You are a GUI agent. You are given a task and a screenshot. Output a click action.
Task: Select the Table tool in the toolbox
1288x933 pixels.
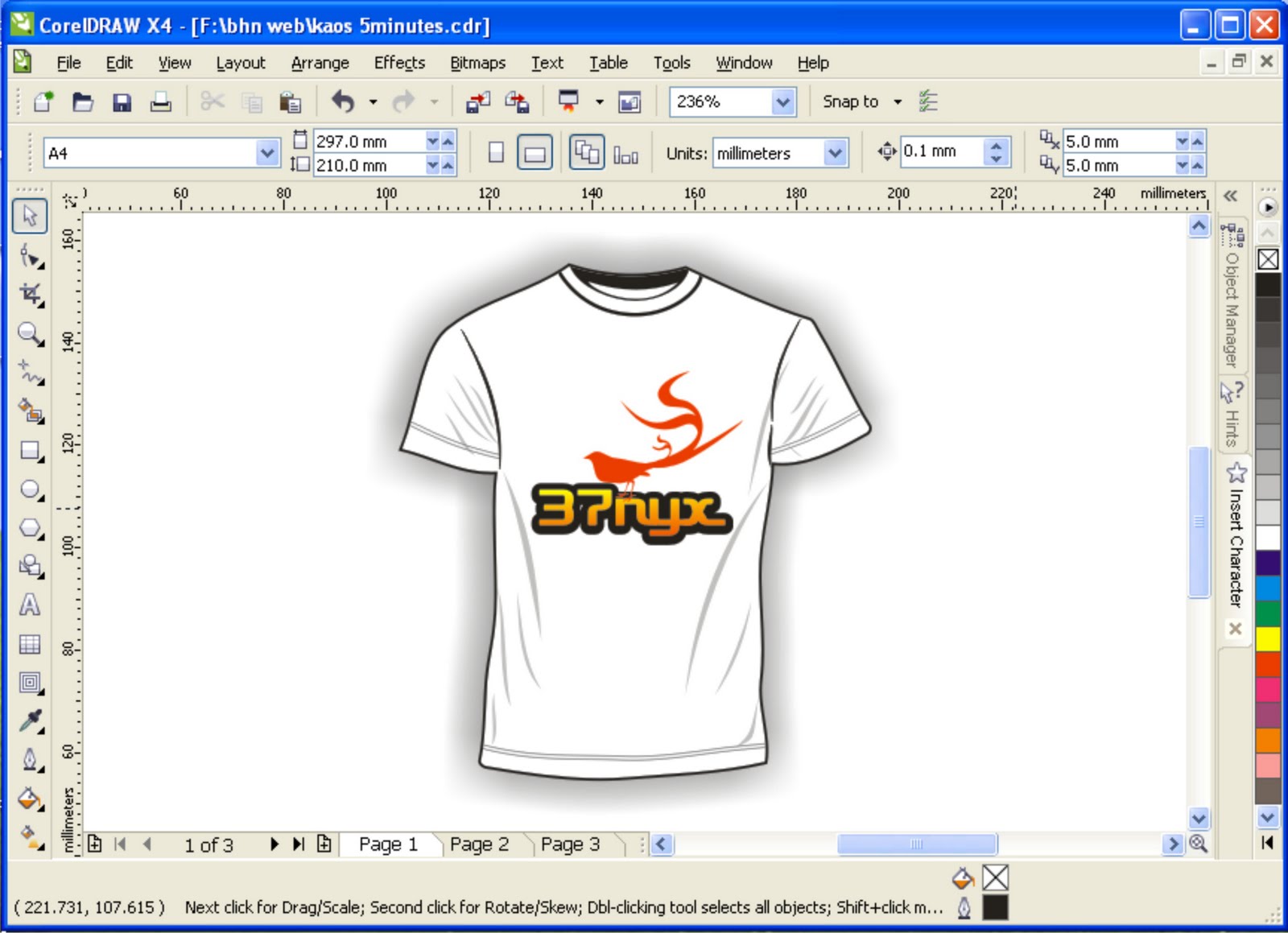tap(30, 644)
